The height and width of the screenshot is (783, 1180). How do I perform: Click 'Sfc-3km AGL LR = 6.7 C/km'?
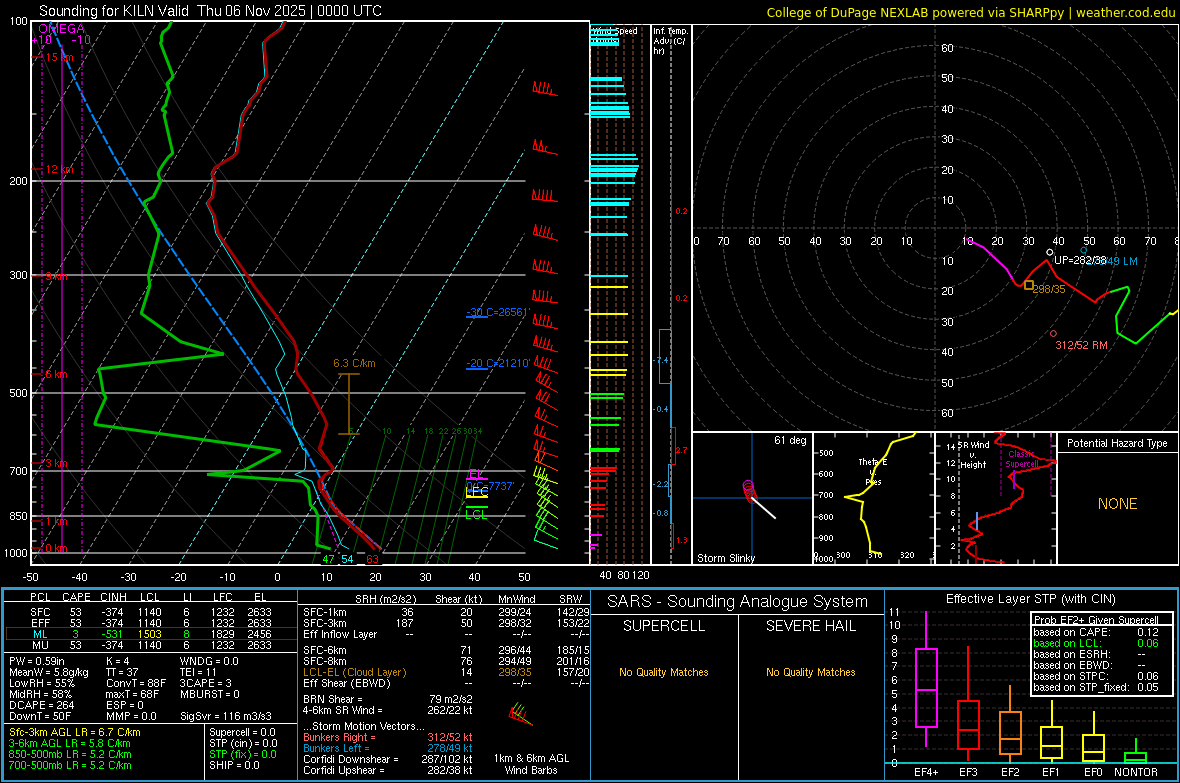click(75, 732)
